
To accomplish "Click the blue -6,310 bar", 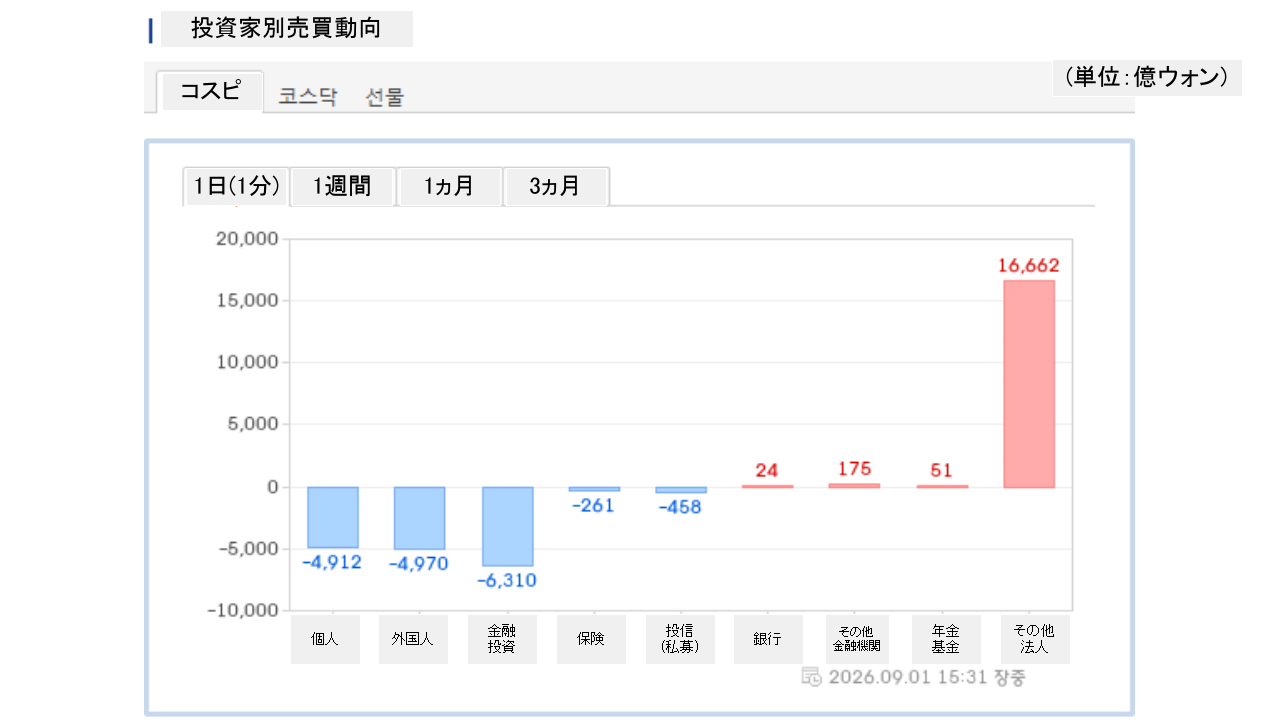I will (x=507, y=526).
